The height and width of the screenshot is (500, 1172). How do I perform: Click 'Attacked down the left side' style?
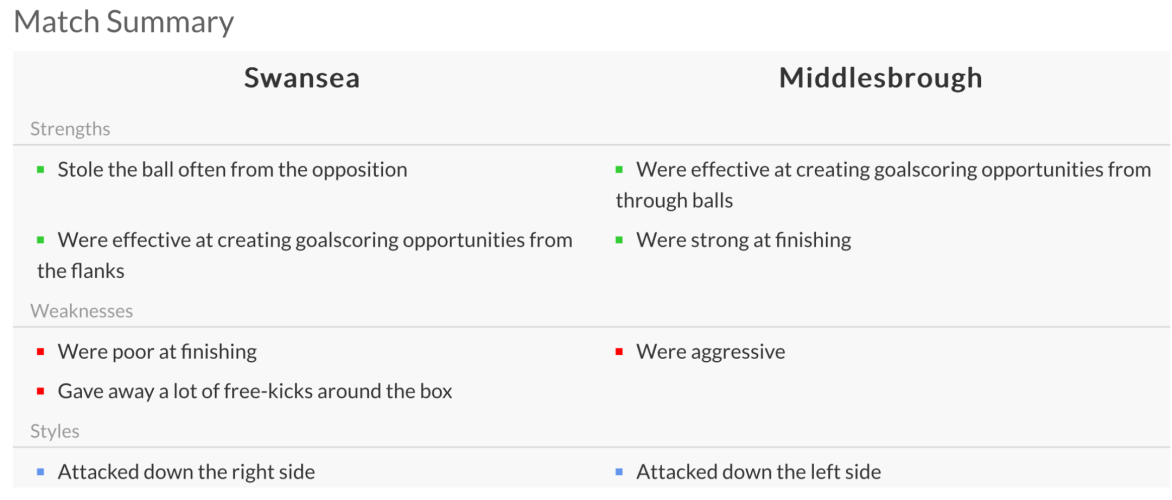(x=758, y=472)
